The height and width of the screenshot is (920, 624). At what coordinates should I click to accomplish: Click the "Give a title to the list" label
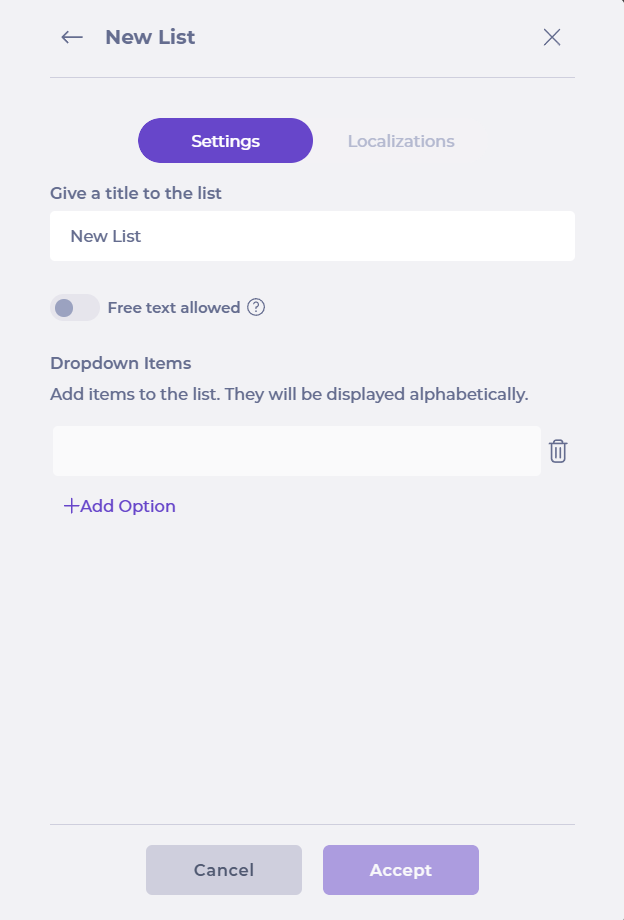pyautogui.click(x=136, y=193)
